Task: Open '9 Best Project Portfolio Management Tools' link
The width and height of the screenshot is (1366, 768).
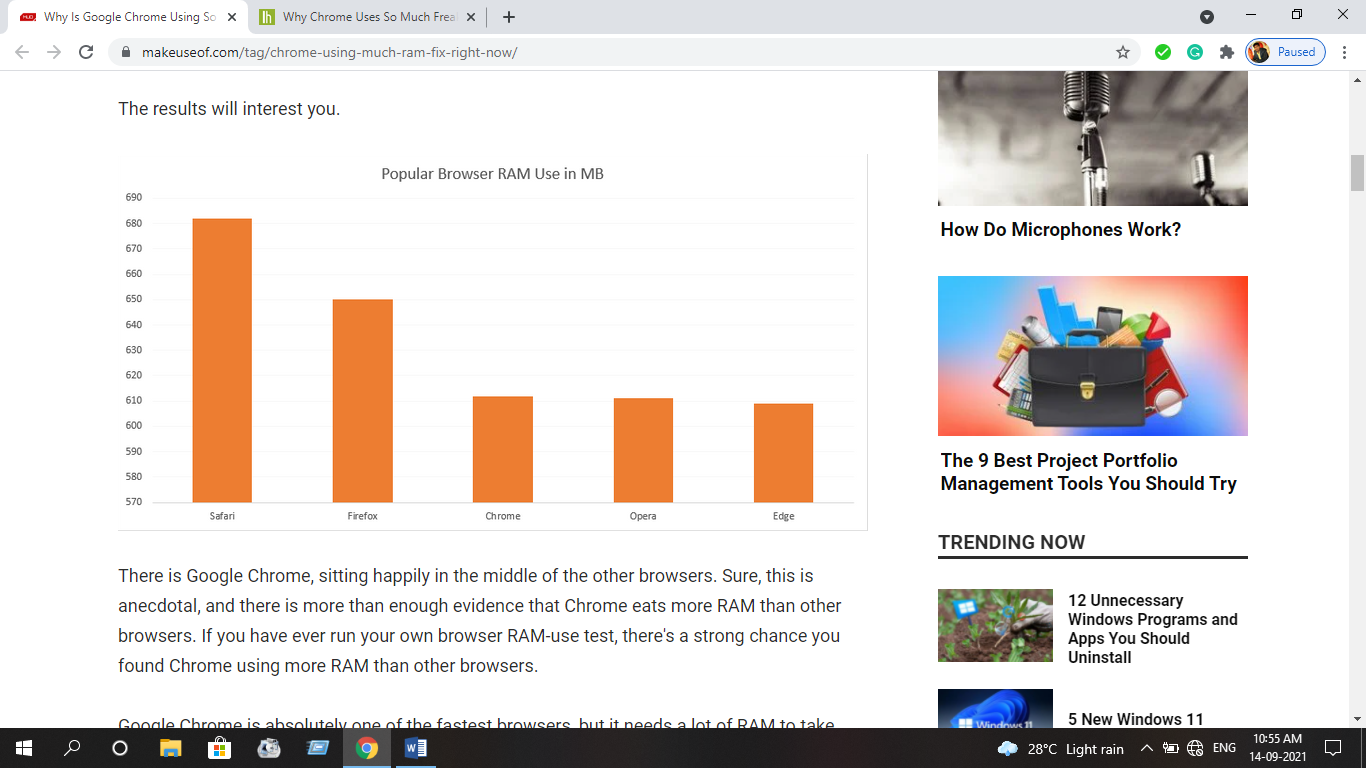Action: click(1088, 472)
